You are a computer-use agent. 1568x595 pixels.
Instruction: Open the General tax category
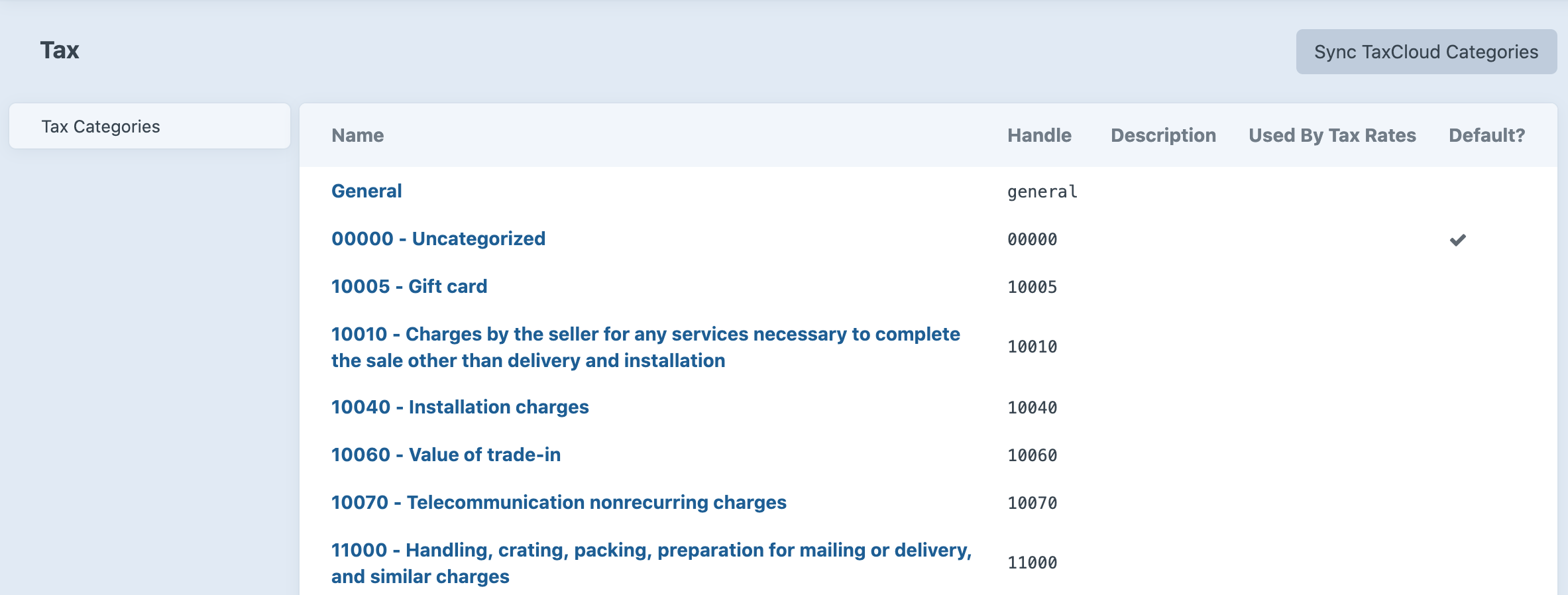pos(366,191)
